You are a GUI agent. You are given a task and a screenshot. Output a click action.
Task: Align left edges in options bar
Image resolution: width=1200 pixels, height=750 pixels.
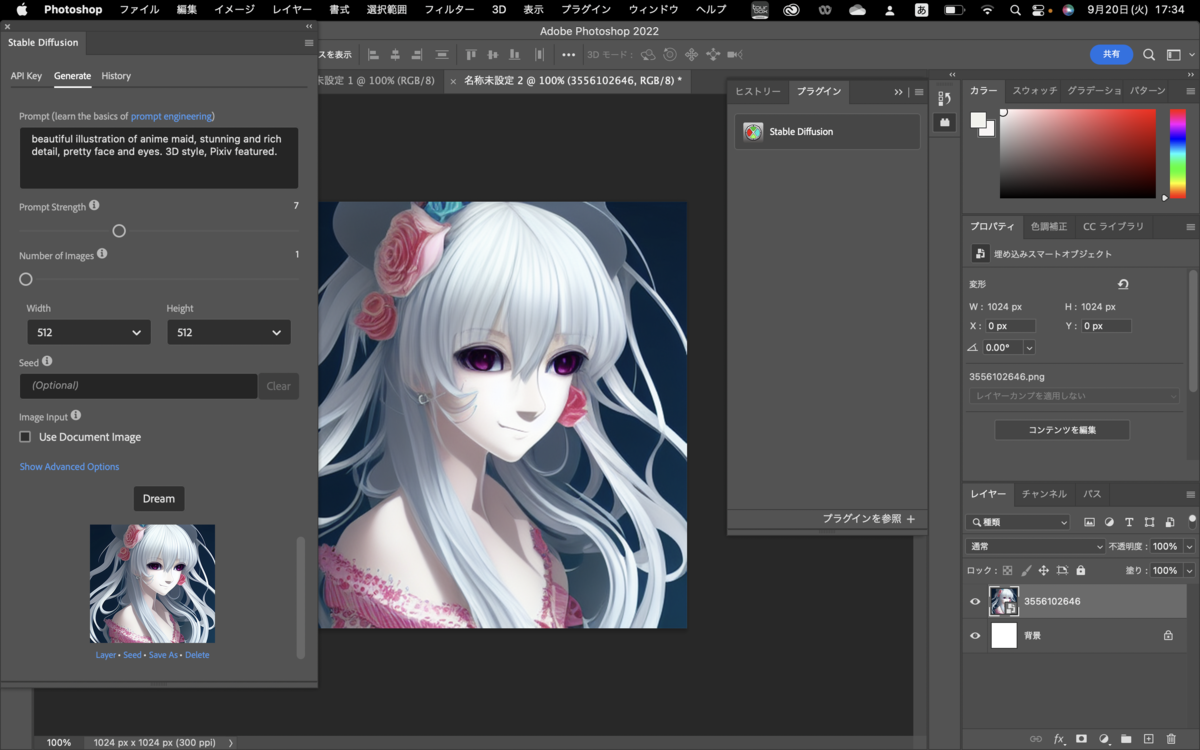coord(373,55)
